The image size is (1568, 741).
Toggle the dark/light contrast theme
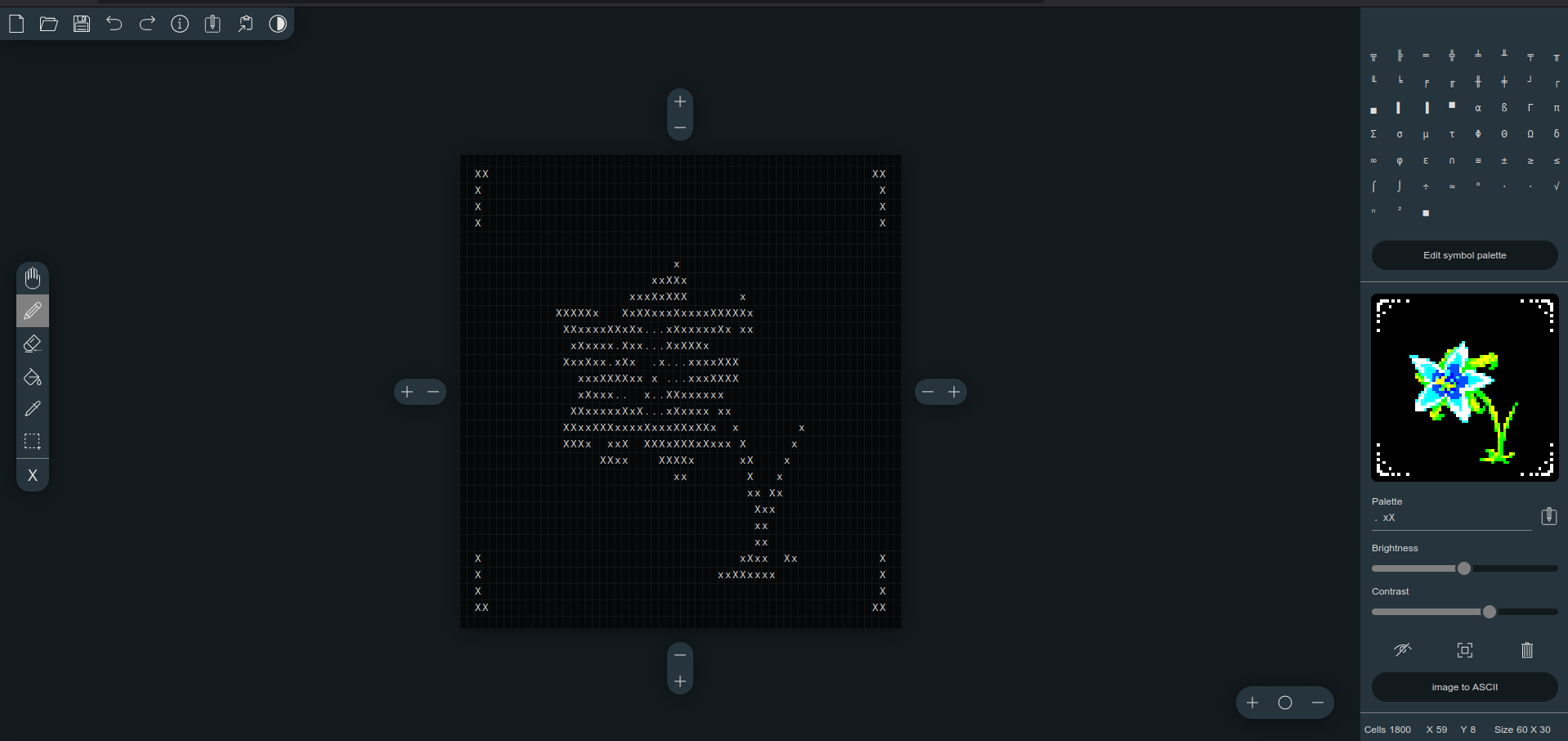(x=278, y=24)
